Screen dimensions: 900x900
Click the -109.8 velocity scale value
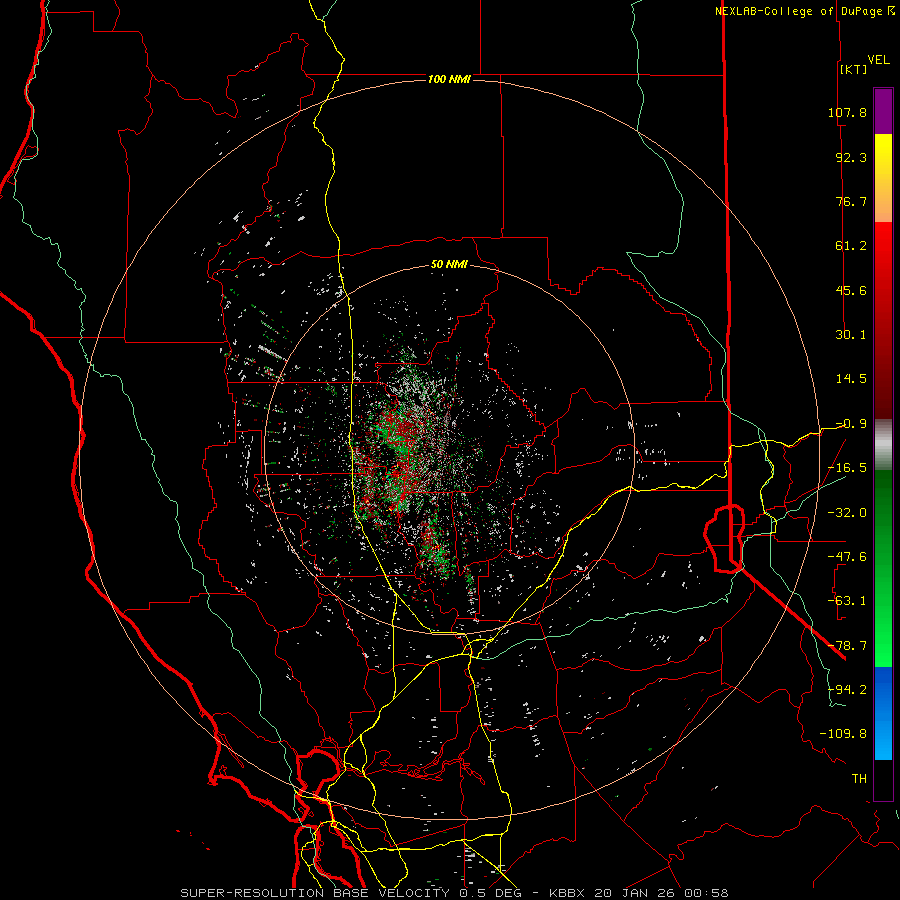point(843,734)
